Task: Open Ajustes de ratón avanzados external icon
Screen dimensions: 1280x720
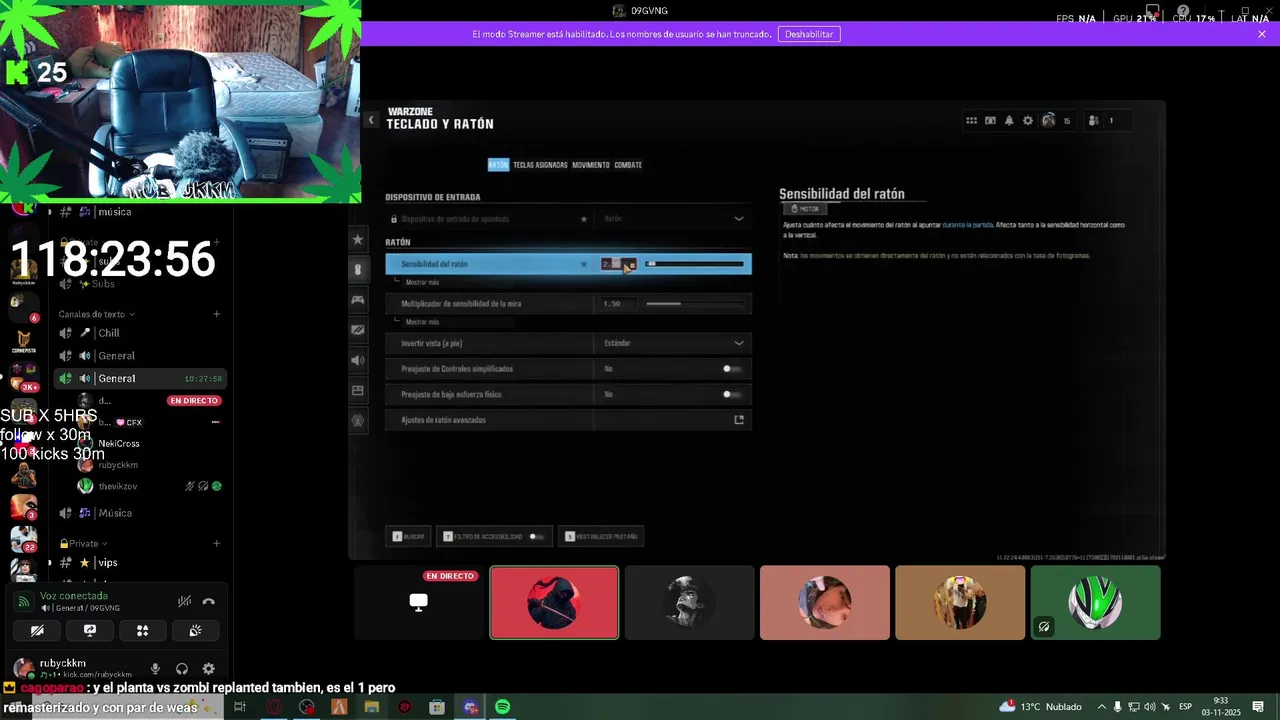Action: click(x=739, y=420)
